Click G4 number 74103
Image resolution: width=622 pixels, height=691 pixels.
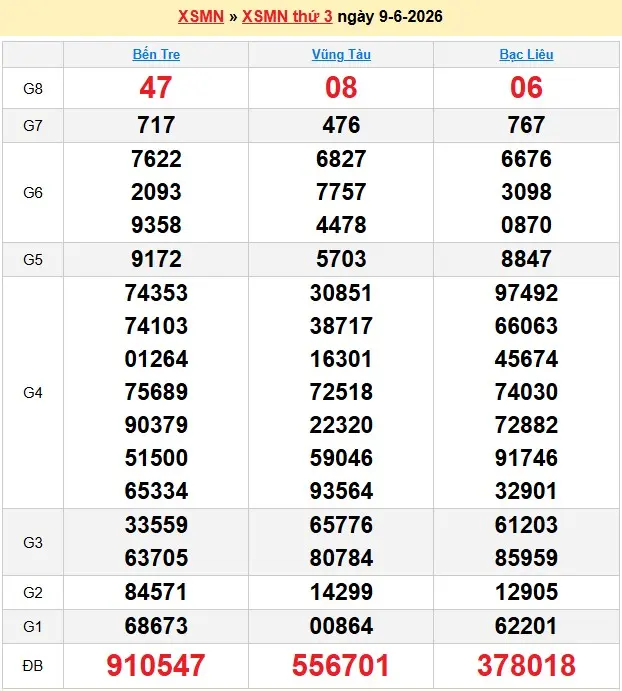tap(156, 326)
